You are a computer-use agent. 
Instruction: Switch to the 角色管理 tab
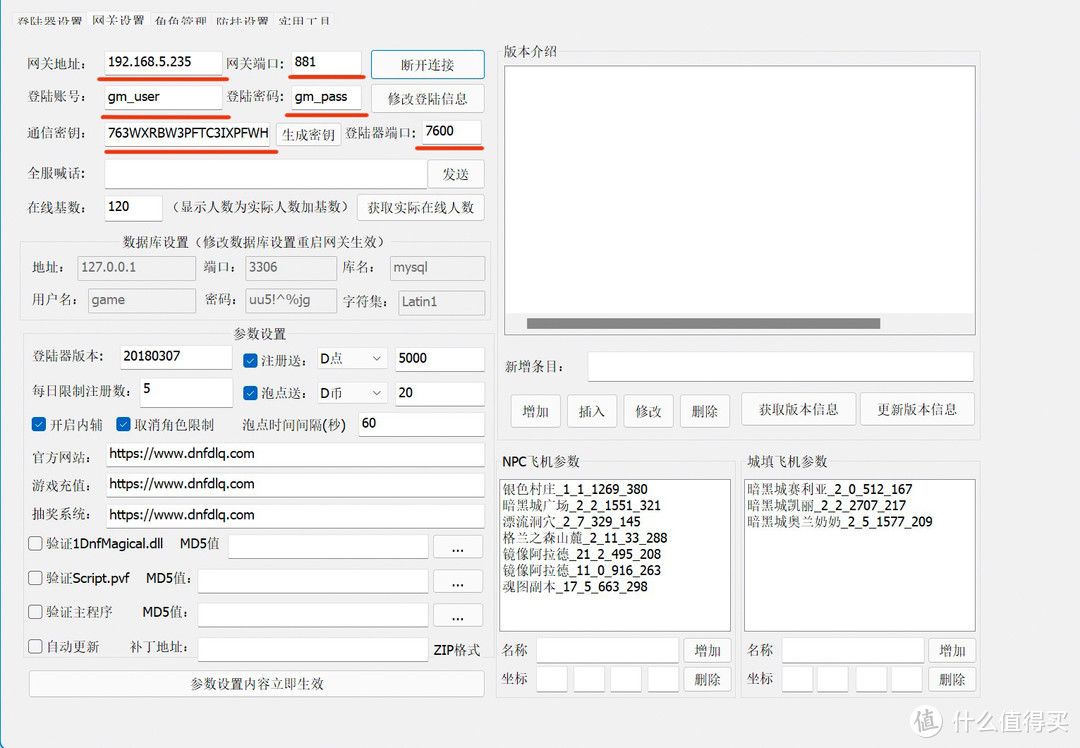pyautogui.click(x=179, y=19)
